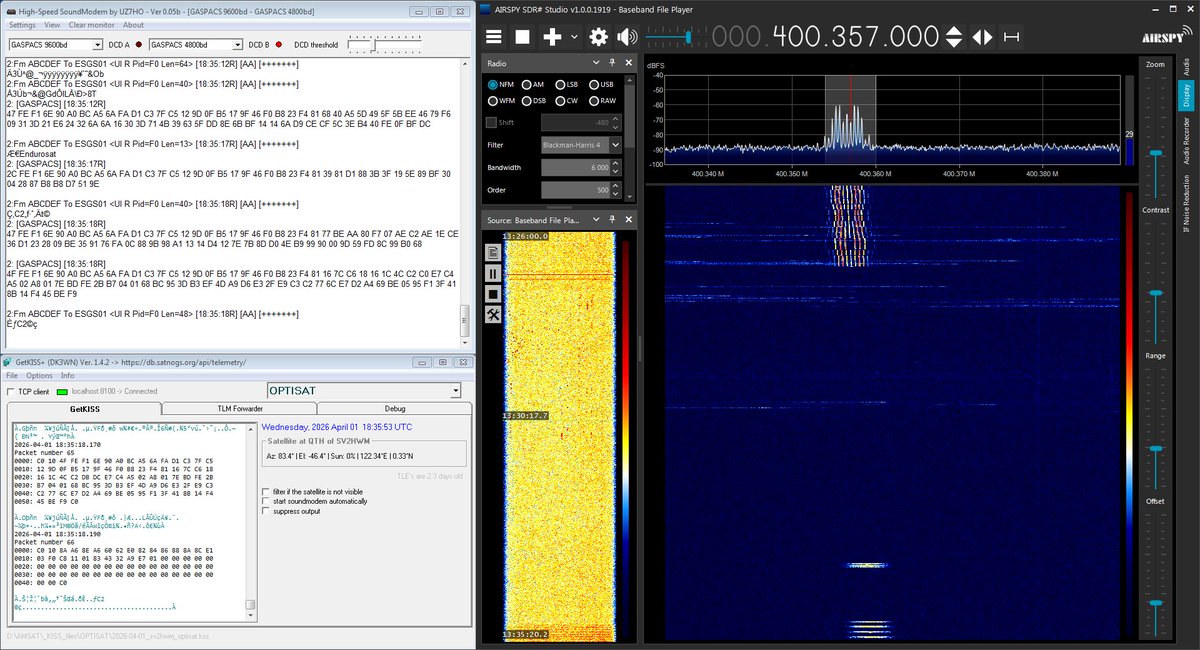Open SDR# gear configuration icon
The height and width of the screenshot is (650, 1200).
click(x=599, y=37)
